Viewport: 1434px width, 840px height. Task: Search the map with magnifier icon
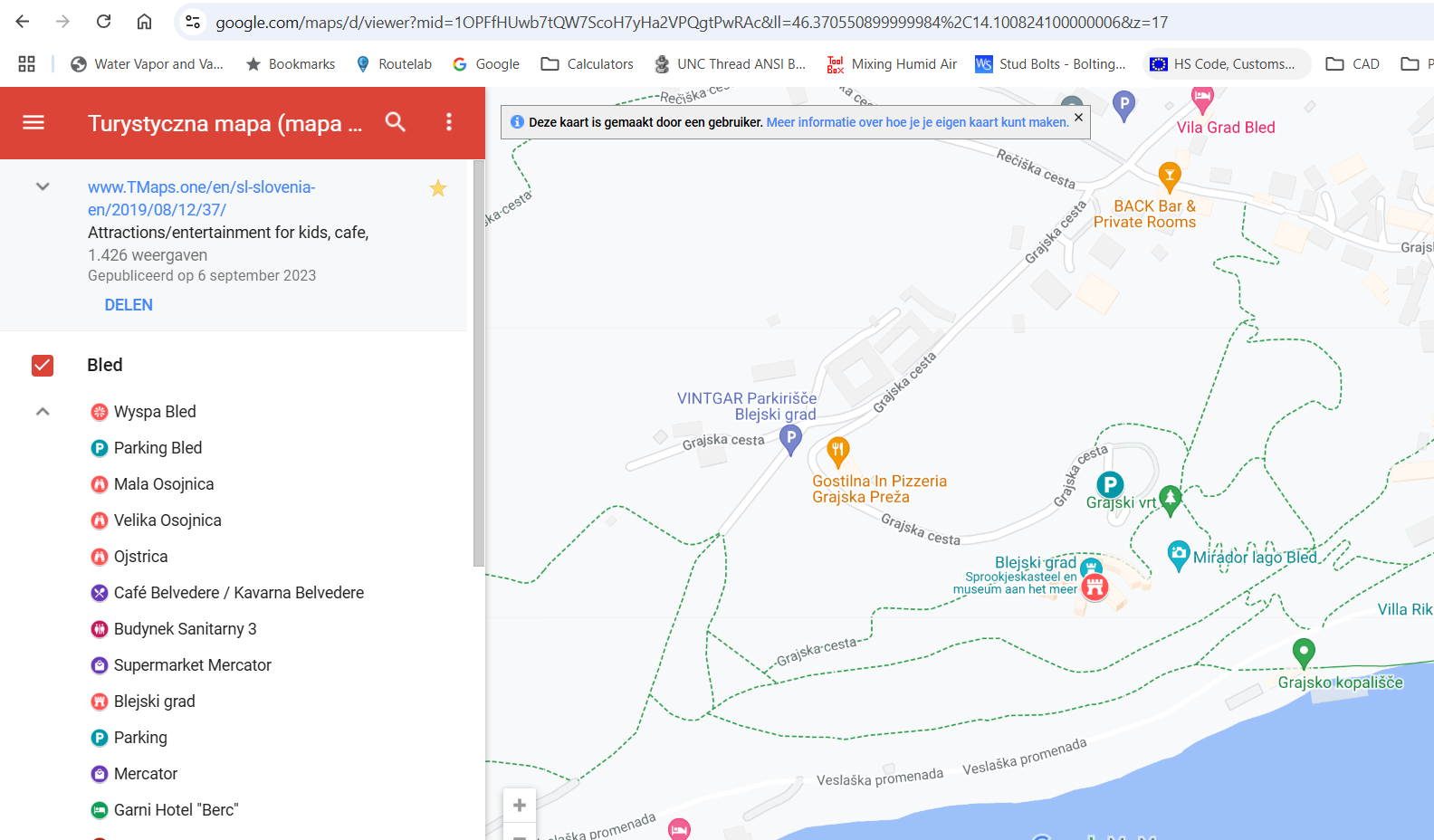[x=396, y=122]
